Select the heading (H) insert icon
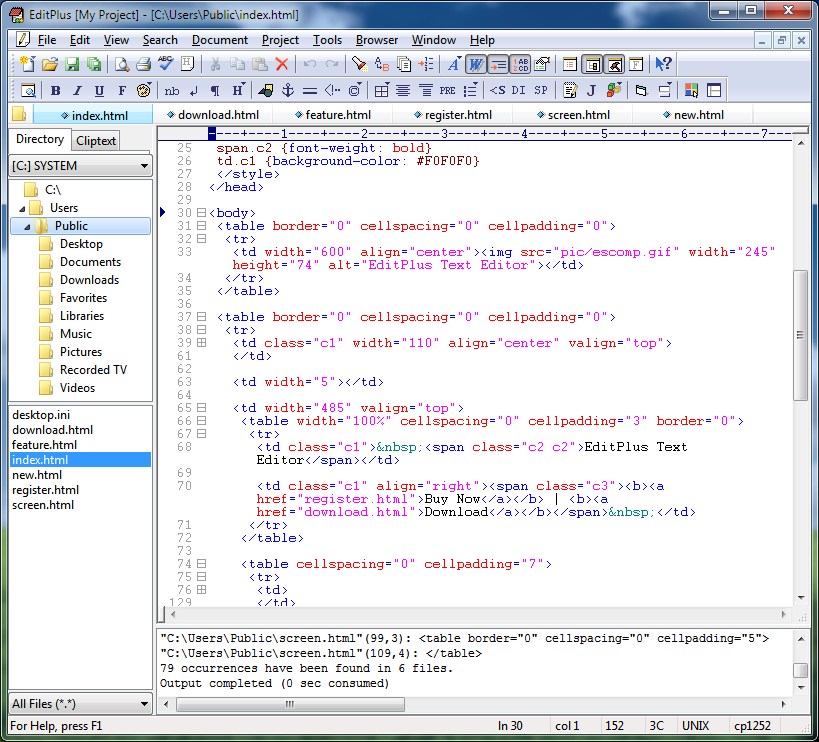 tap(237, 90)
